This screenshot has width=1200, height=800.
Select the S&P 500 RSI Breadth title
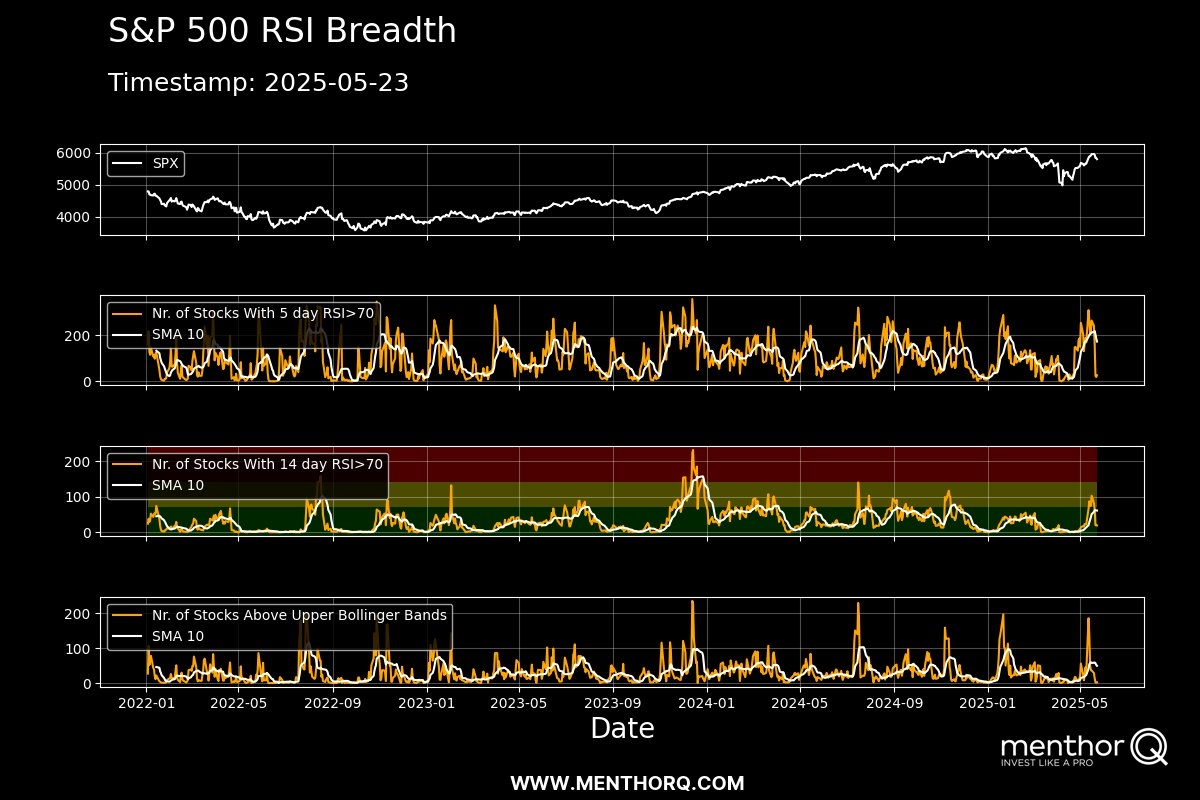click(282, 32)
